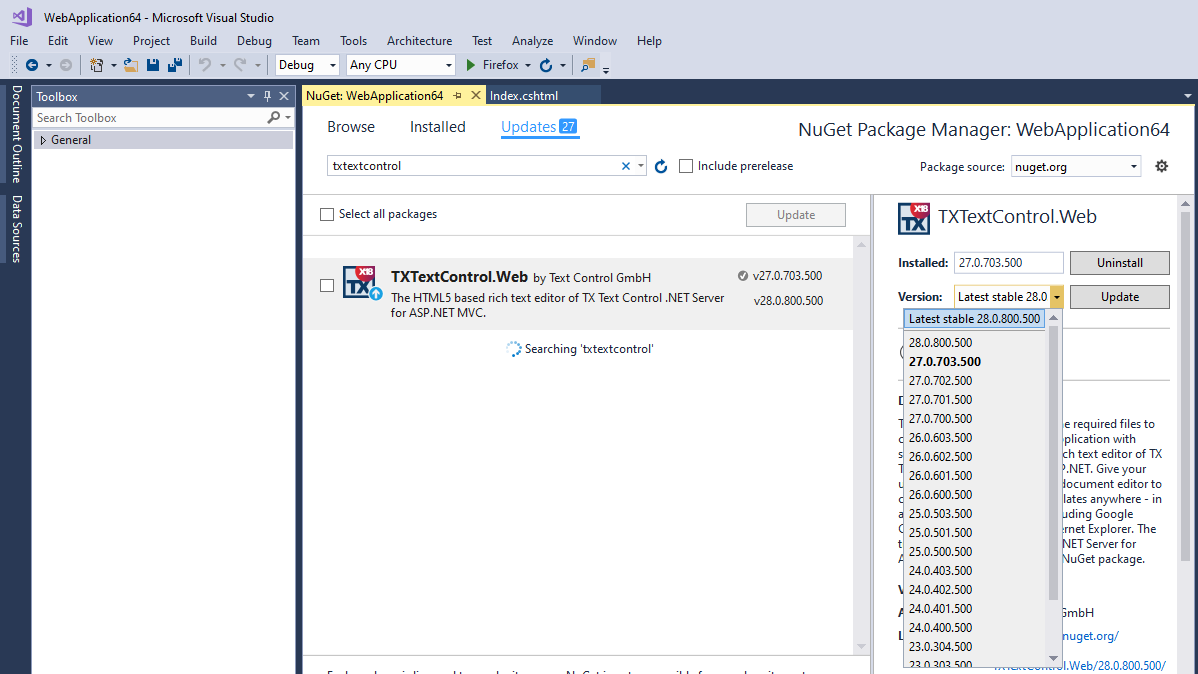Clear the txtextcontrol search text
Screen dimensions: 1198x674
pos(626,166)
